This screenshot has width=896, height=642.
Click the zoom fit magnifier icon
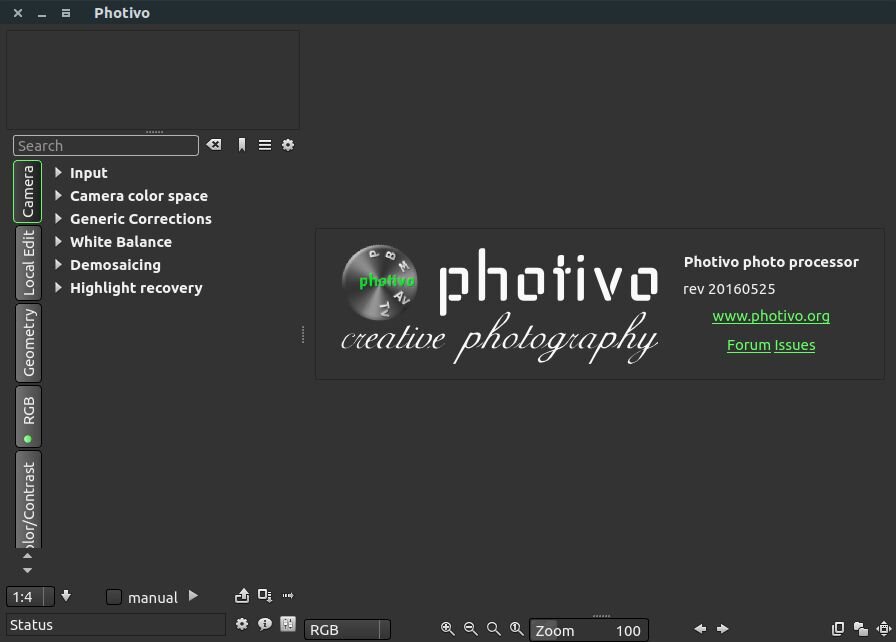(x=494, y=629)
